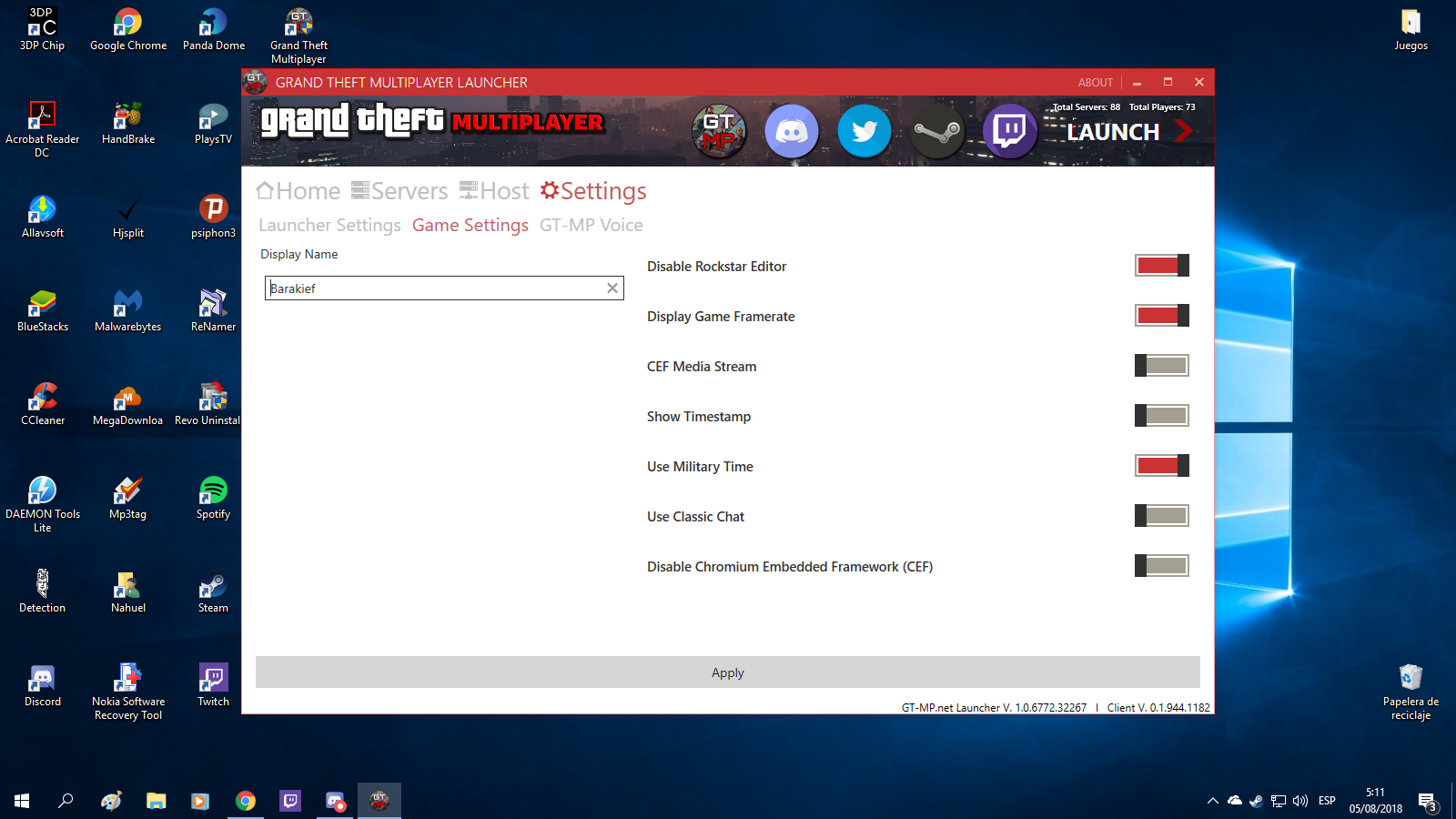Select the 3DP Chip desktop icon
Screen dimensions: 1456x819
tap(43, 30)
